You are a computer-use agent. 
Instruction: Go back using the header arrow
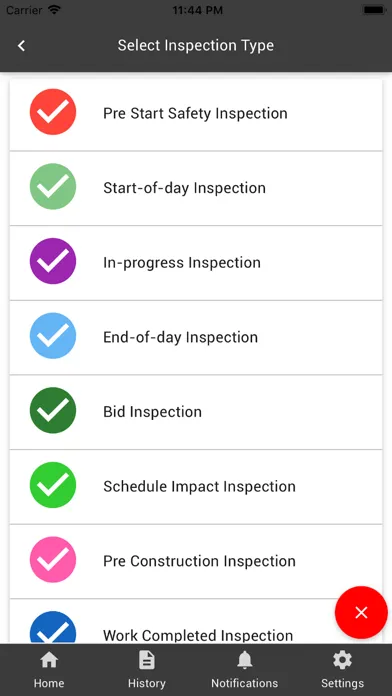pos(21,45)
